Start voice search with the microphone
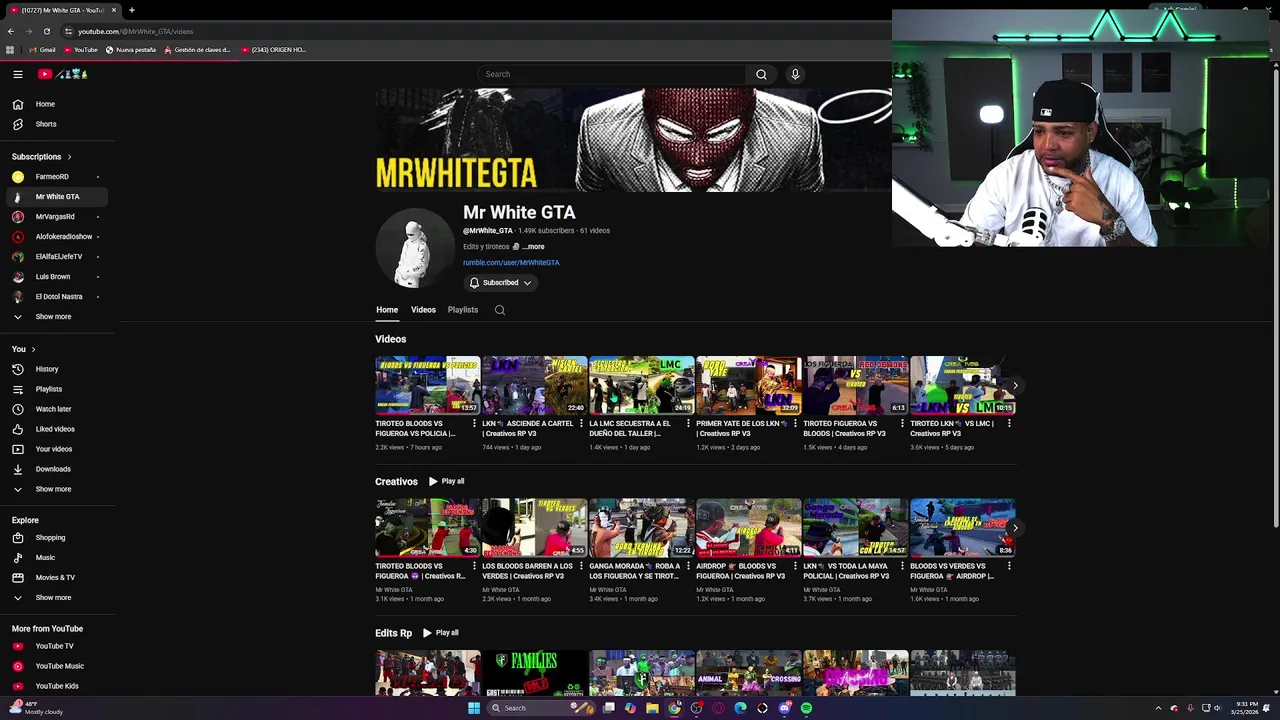 [795, 74]
